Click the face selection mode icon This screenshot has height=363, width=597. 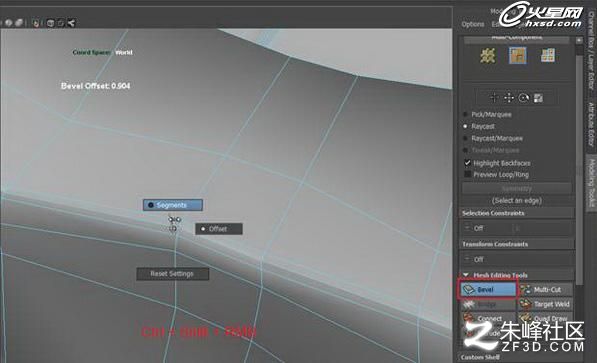548,56
